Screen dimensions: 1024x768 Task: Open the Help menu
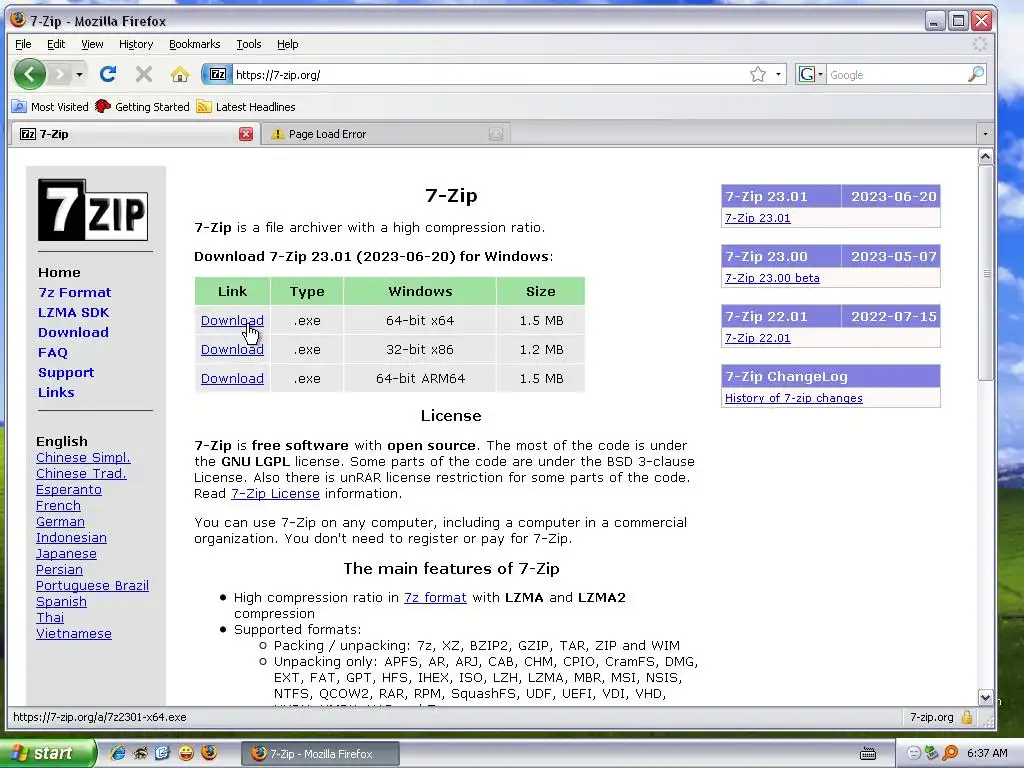tap(287, 44)
